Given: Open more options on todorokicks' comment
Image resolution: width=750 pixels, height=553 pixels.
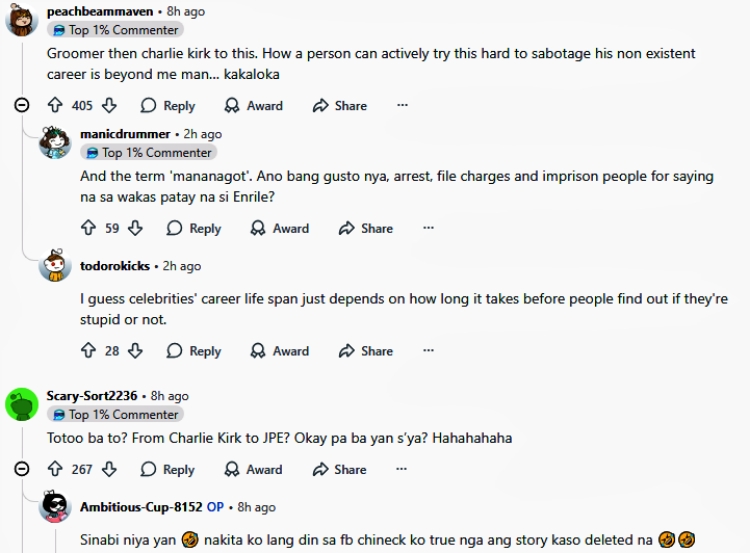Looking at the screenshot, I should pos(428,351).
